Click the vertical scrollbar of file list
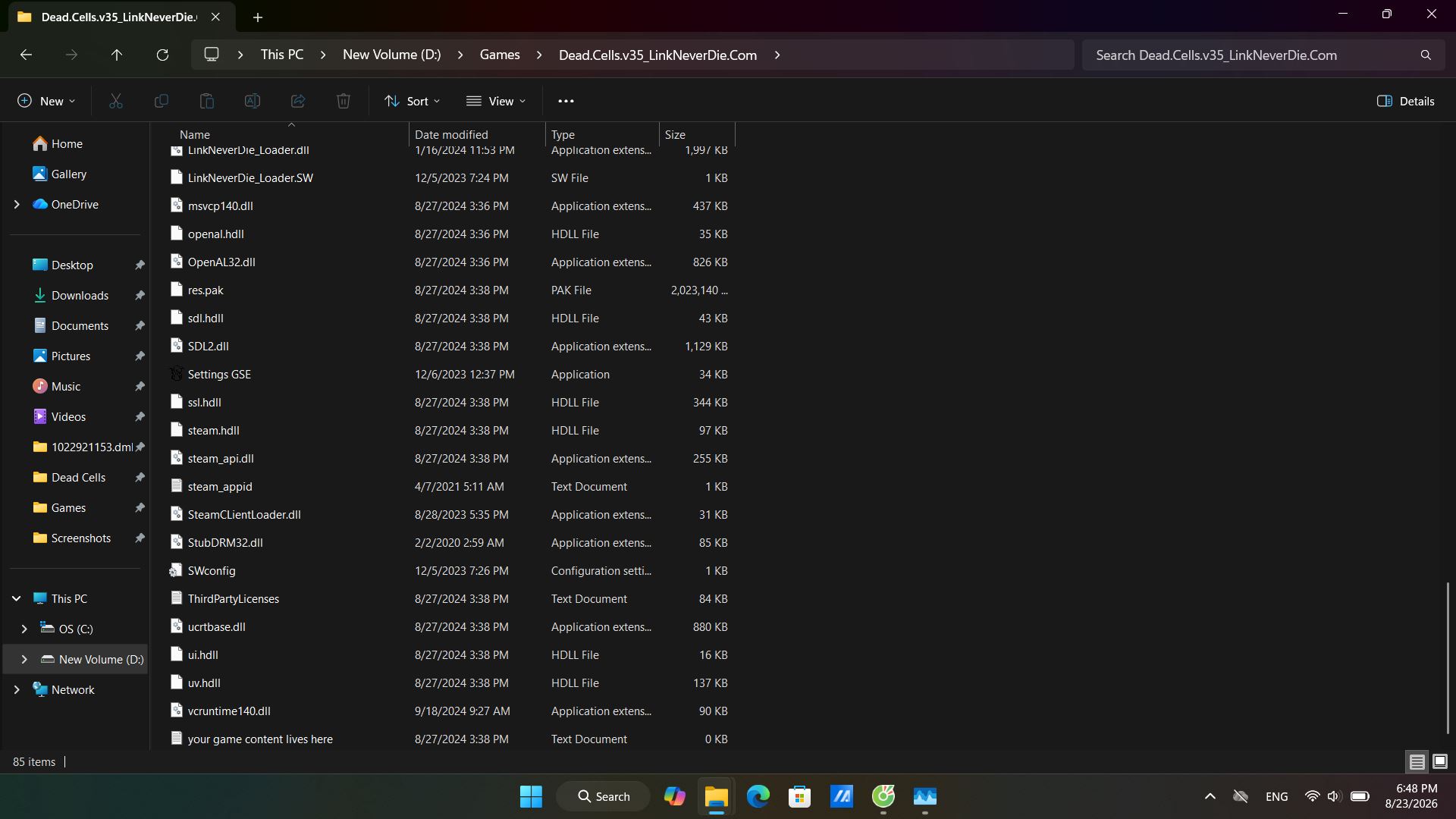This screenshot has width=1456, height=819. point(1448,658)
